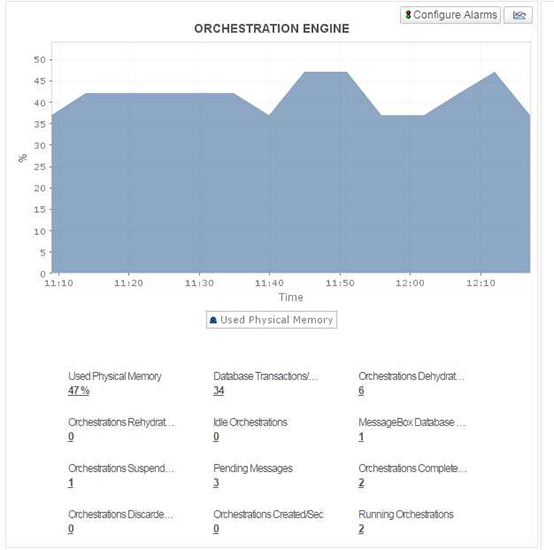This screenshot has height=550, width=554.
Task: Select the ORCHESTRATION ENGINE chart title
Action: (272, 29)
